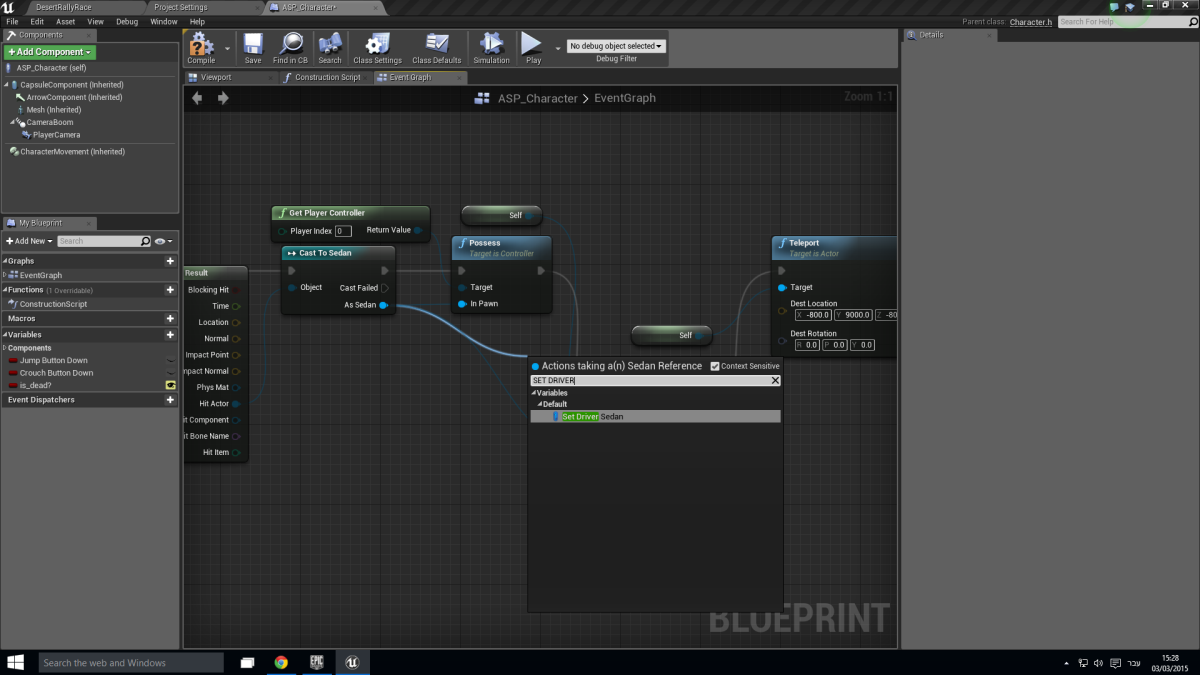The image size is (1200, 675).
Task: Select ArrowComponent (Inherited)
Action: click(74, 97)
